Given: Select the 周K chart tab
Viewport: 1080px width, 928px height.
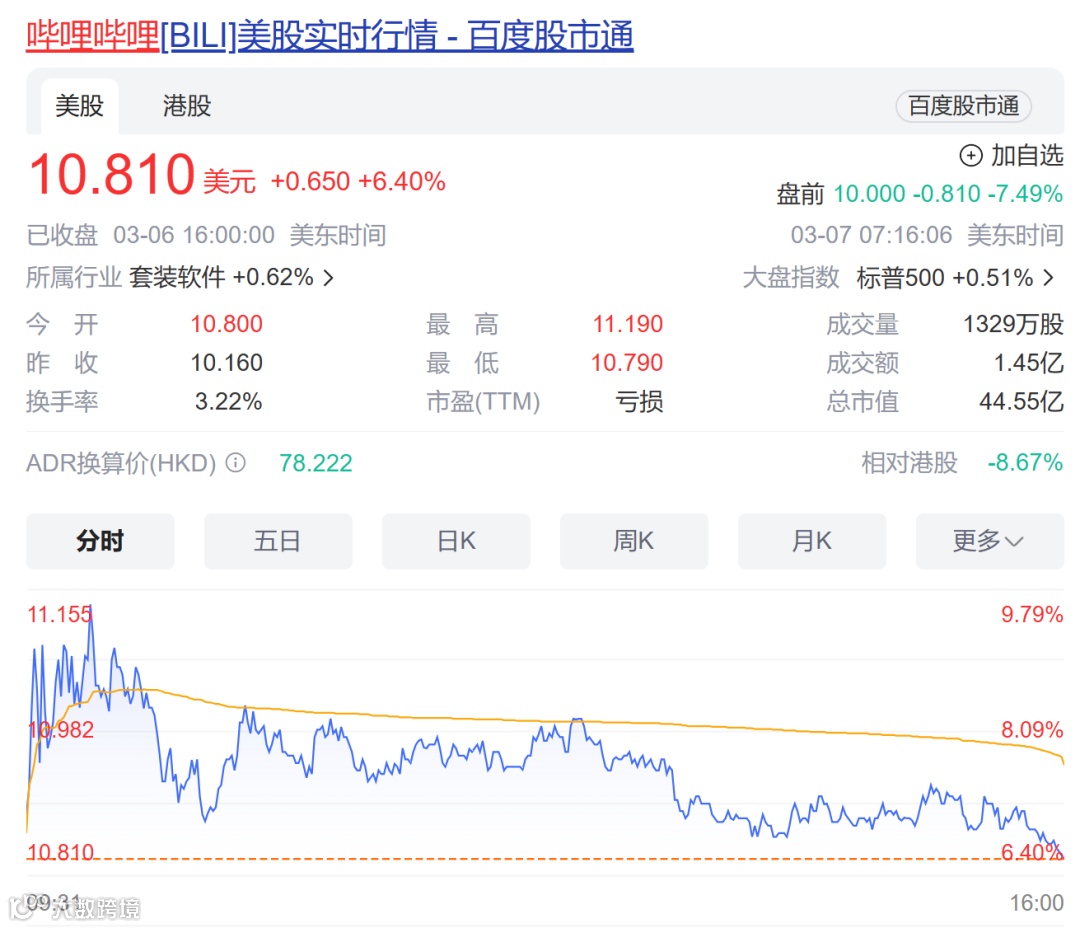Looking at the screenshot, I should click(x=634, y=541).
